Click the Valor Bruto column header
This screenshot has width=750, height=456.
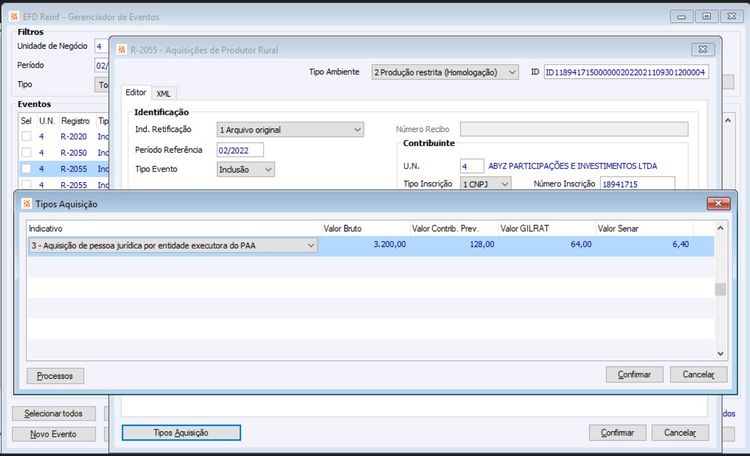365,229
